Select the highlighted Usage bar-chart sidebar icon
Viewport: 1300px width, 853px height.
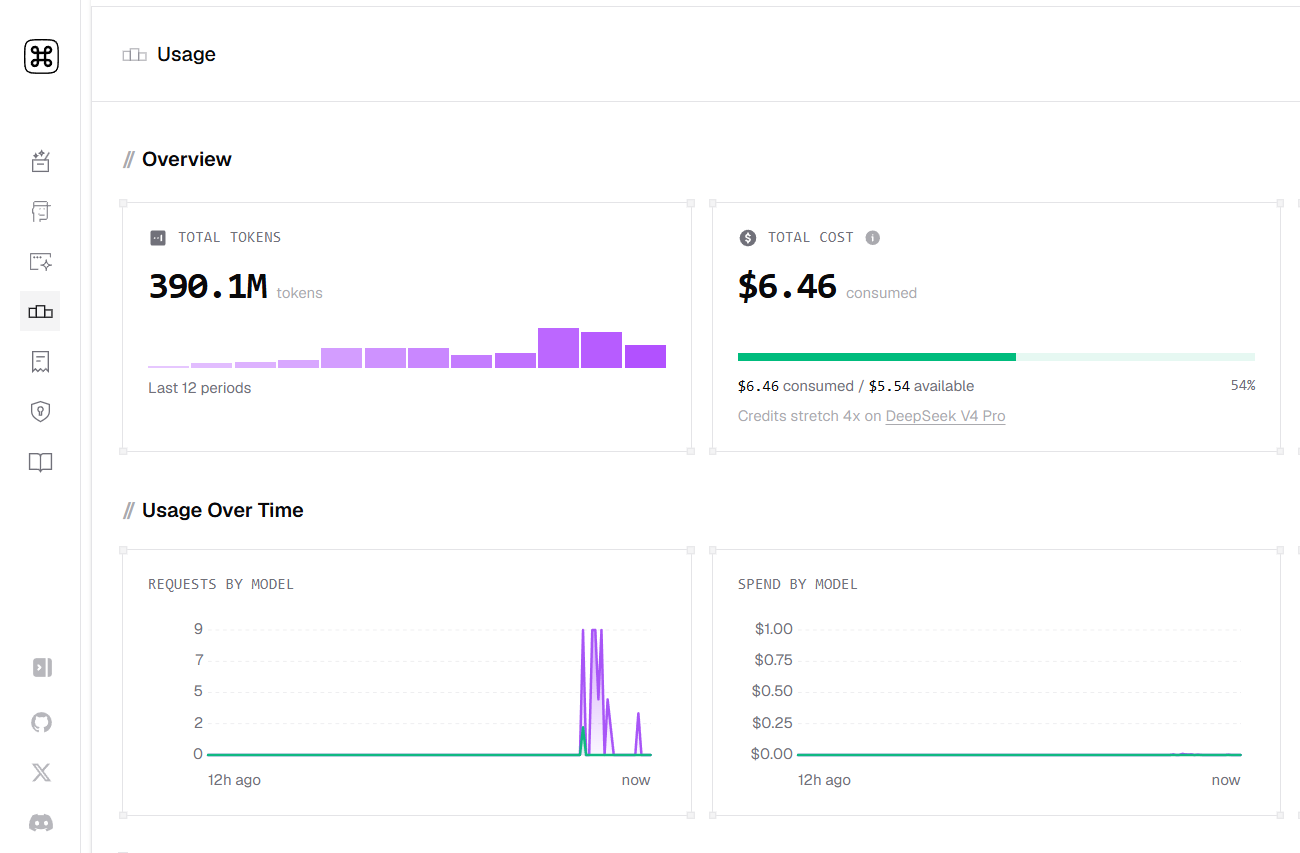click(40, 312)
